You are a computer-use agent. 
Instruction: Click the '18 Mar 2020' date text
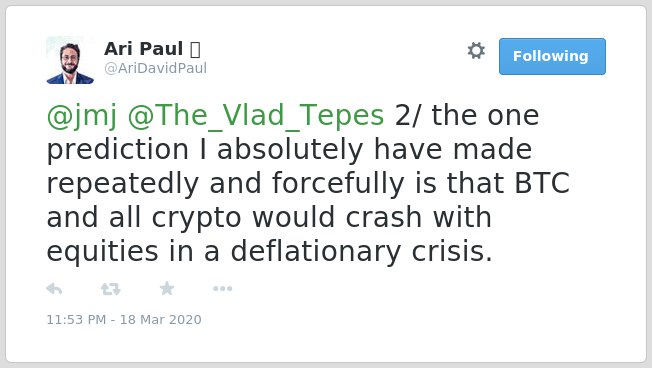[161, 319]
